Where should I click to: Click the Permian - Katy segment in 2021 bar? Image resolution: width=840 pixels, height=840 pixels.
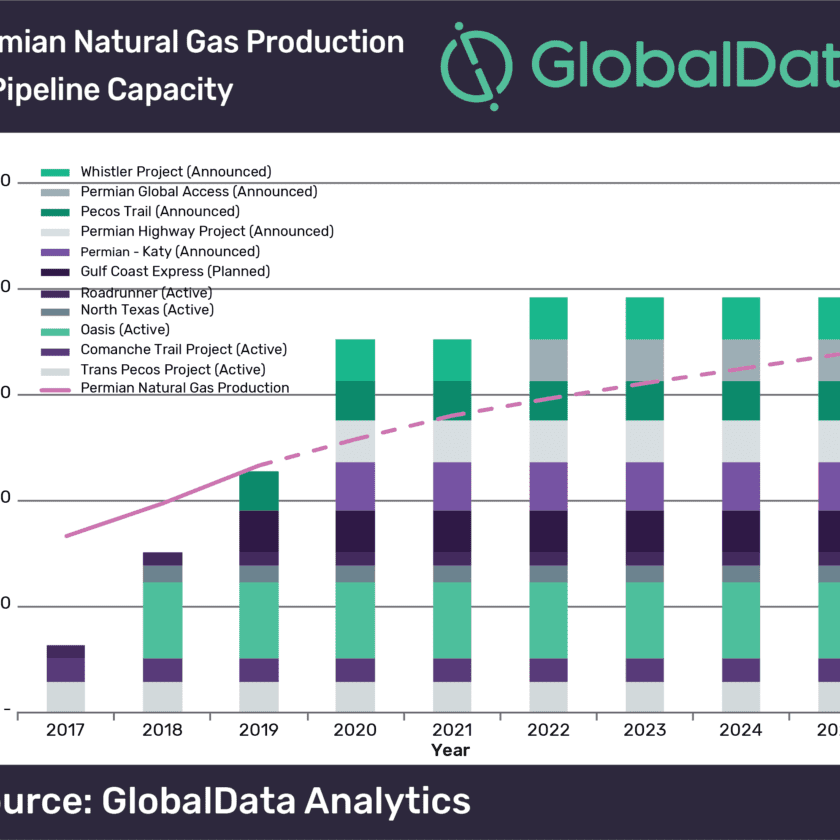click(452, 486)
